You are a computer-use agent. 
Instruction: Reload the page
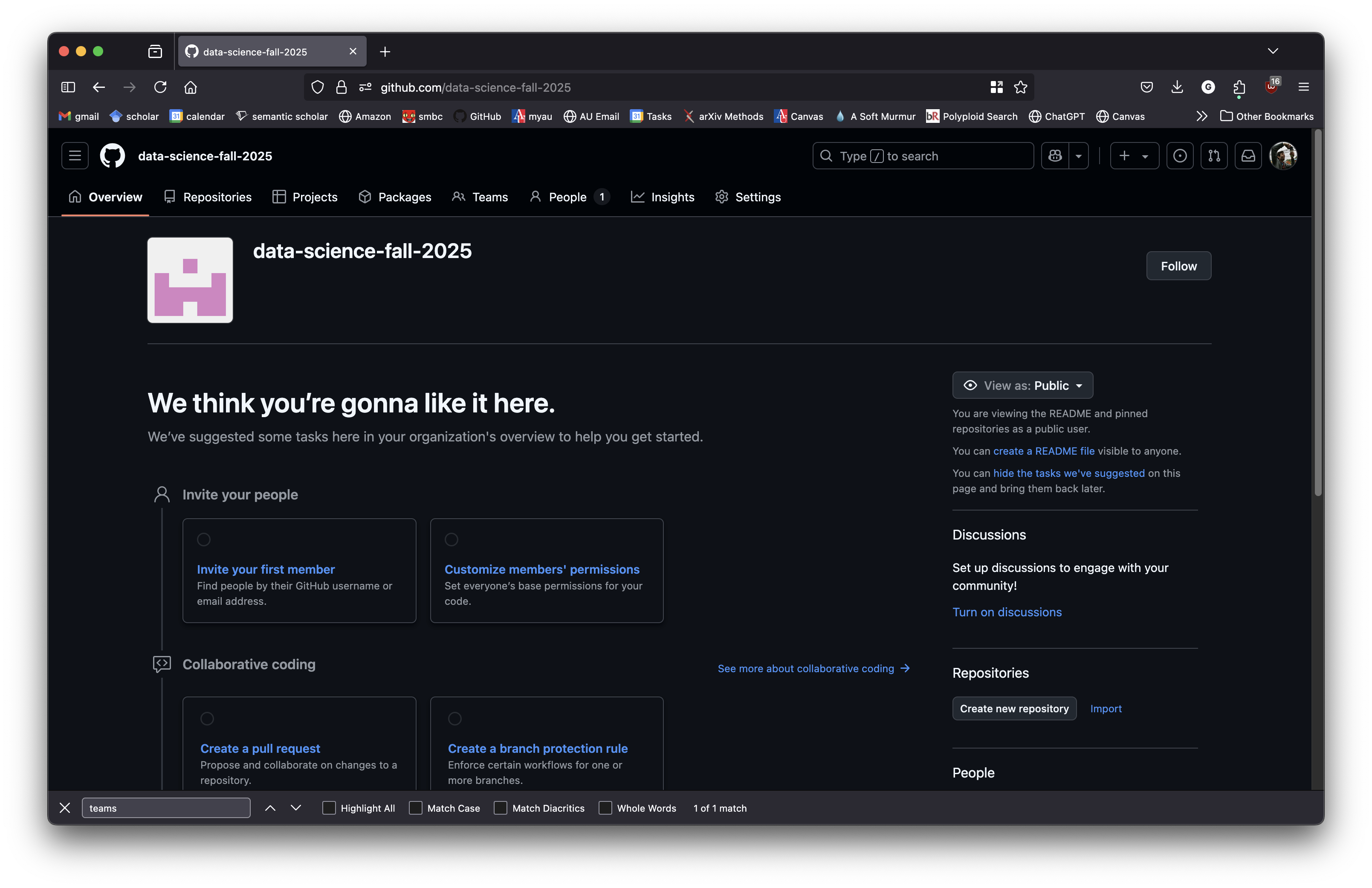point(160,87)
